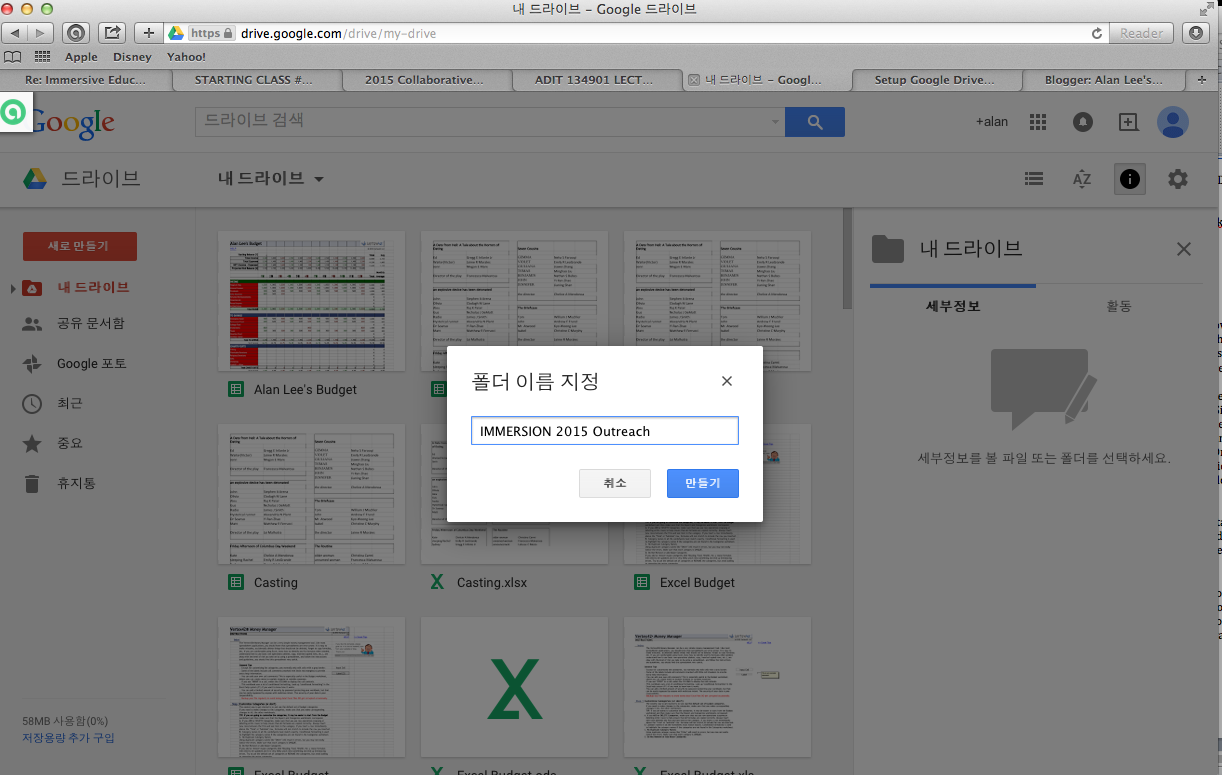Click 저장용량 추가 구입 storage link
Viewport: 1222px width, 775px height.
(x=68, y=738)
